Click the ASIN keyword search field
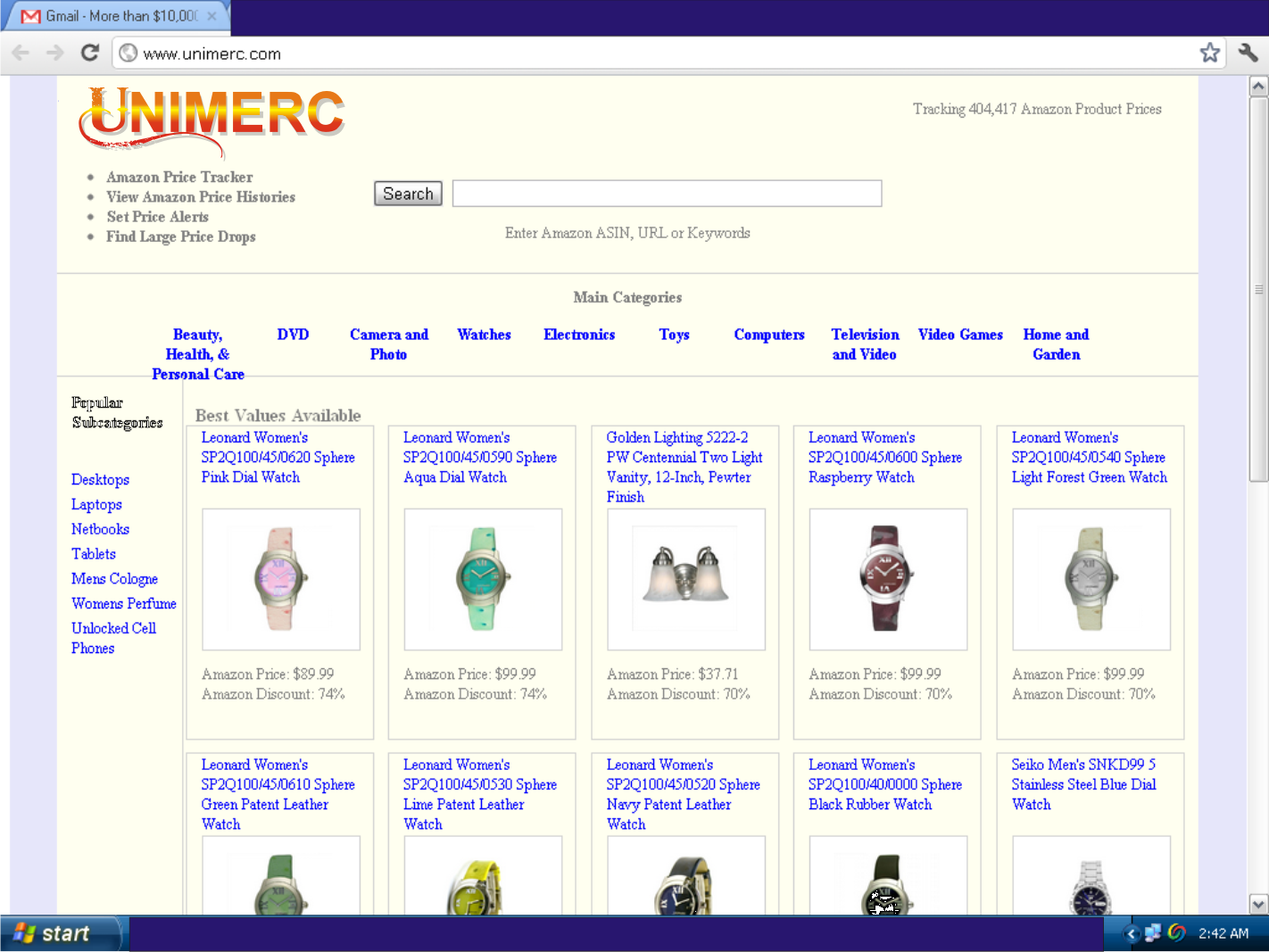Image resolution: width=1269 pixels, height=952 pixels. [667, 194]
